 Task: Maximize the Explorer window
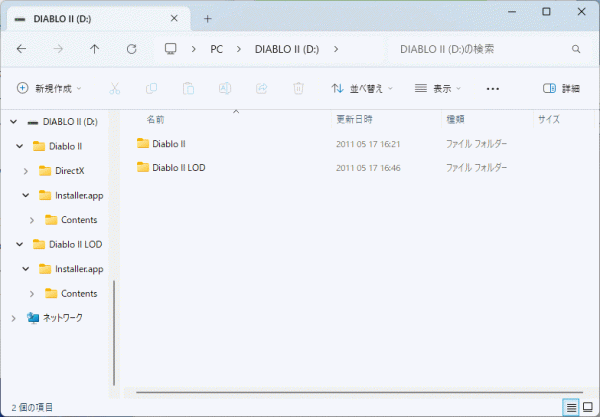[x=546, y=11]
